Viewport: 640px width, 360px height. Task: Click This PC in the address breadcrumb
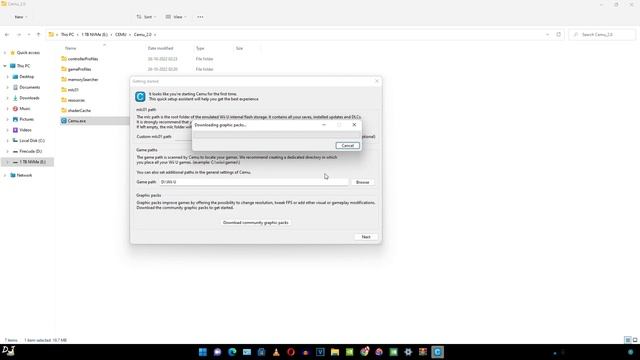coord(67,35)
